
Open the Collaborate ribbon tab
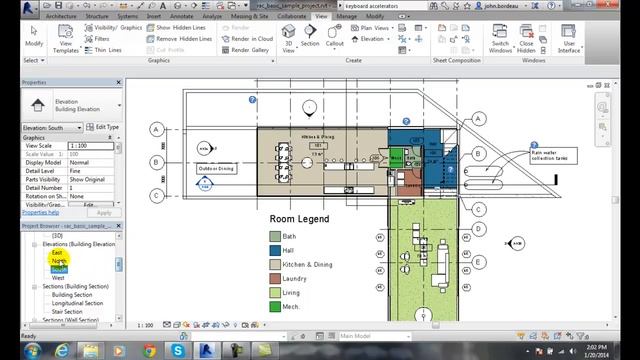[x=291, y=16]
